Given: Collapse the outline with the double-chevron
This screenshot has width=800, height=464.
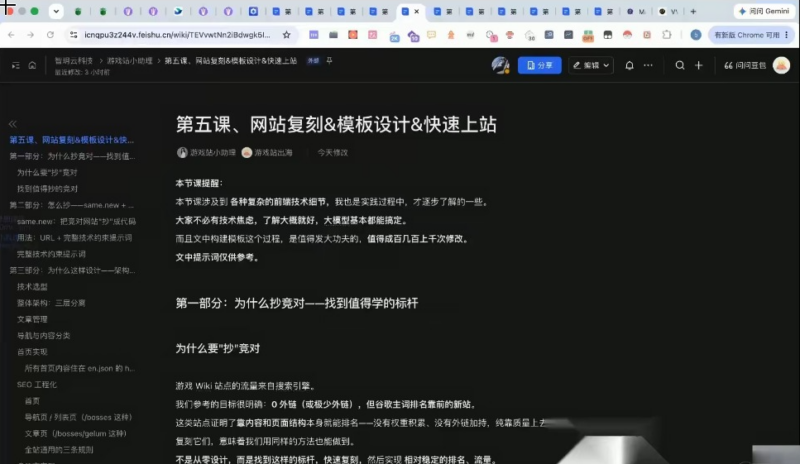Looking at the screenshot, I should click(13, 124).
